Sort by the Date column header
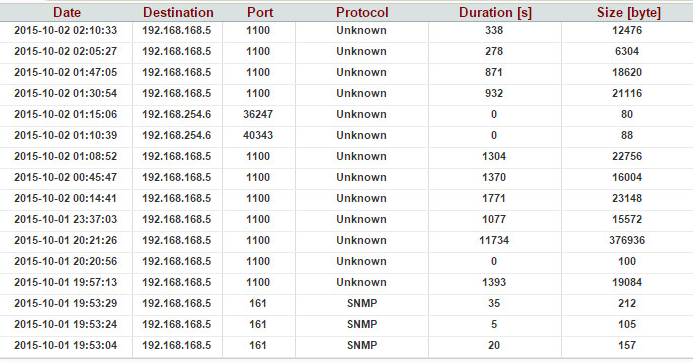 pos(67,12)
